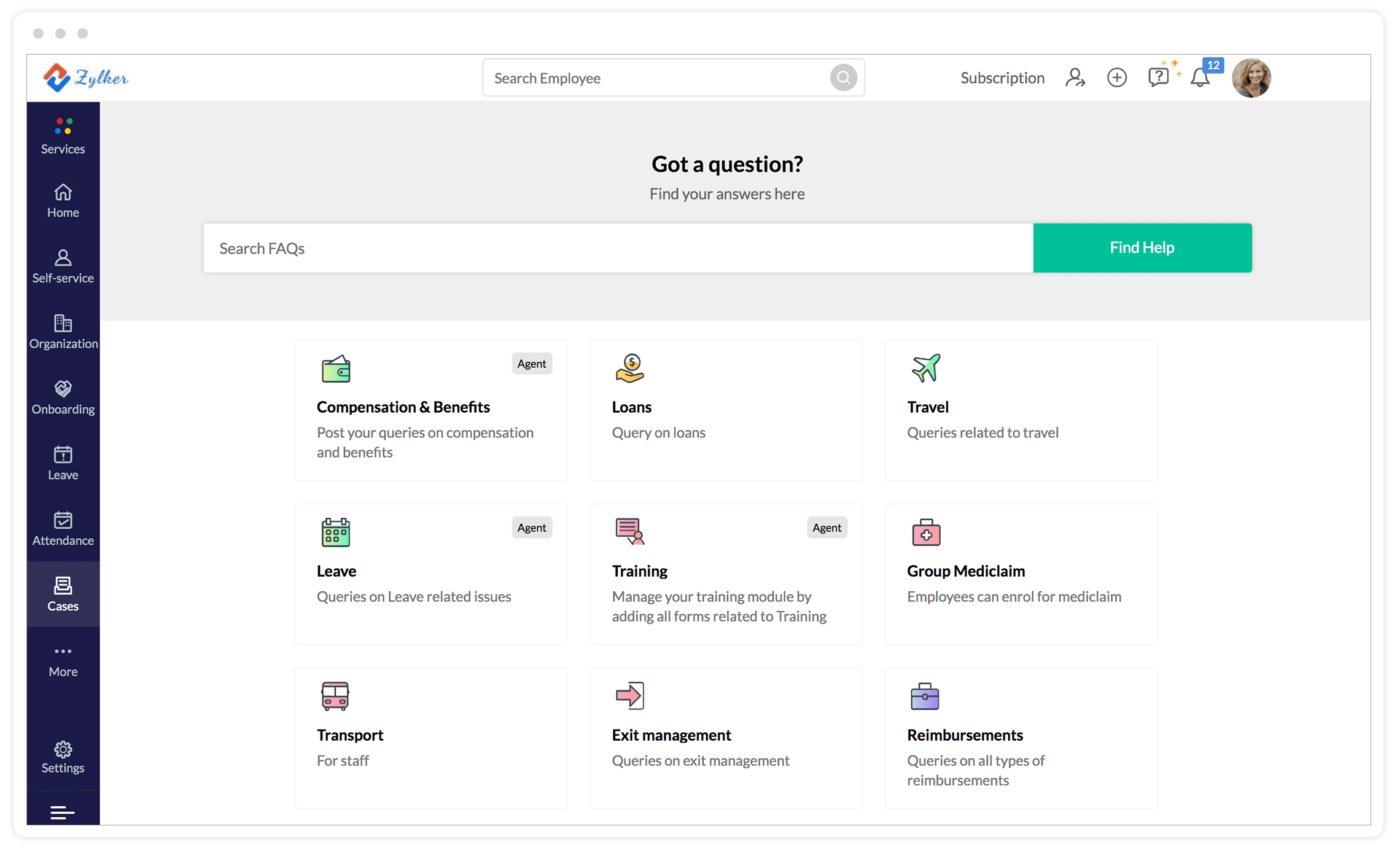
Task: Click 'Got a question?' heading
Action: [x=727, y=164]
